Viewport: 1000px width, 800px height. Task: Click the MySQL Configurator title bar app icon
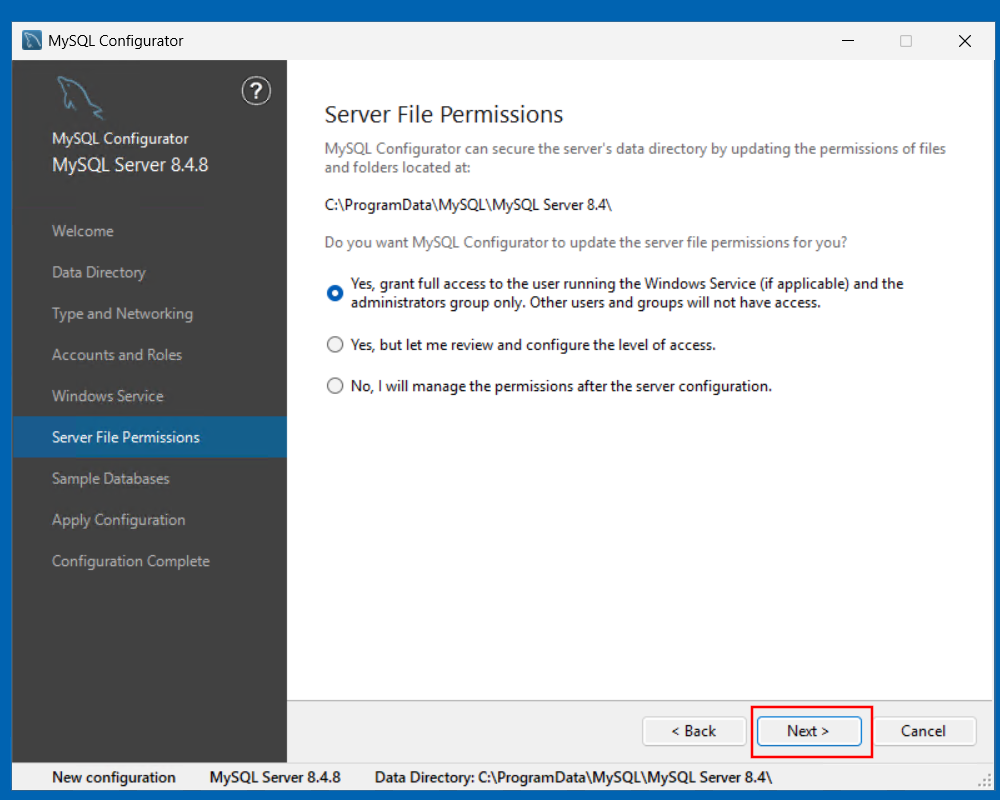click(32, 41)
